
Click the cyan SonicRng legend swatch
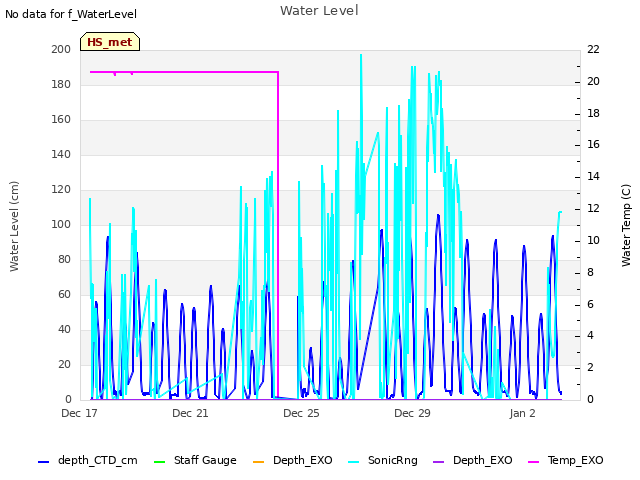(354, 462)
